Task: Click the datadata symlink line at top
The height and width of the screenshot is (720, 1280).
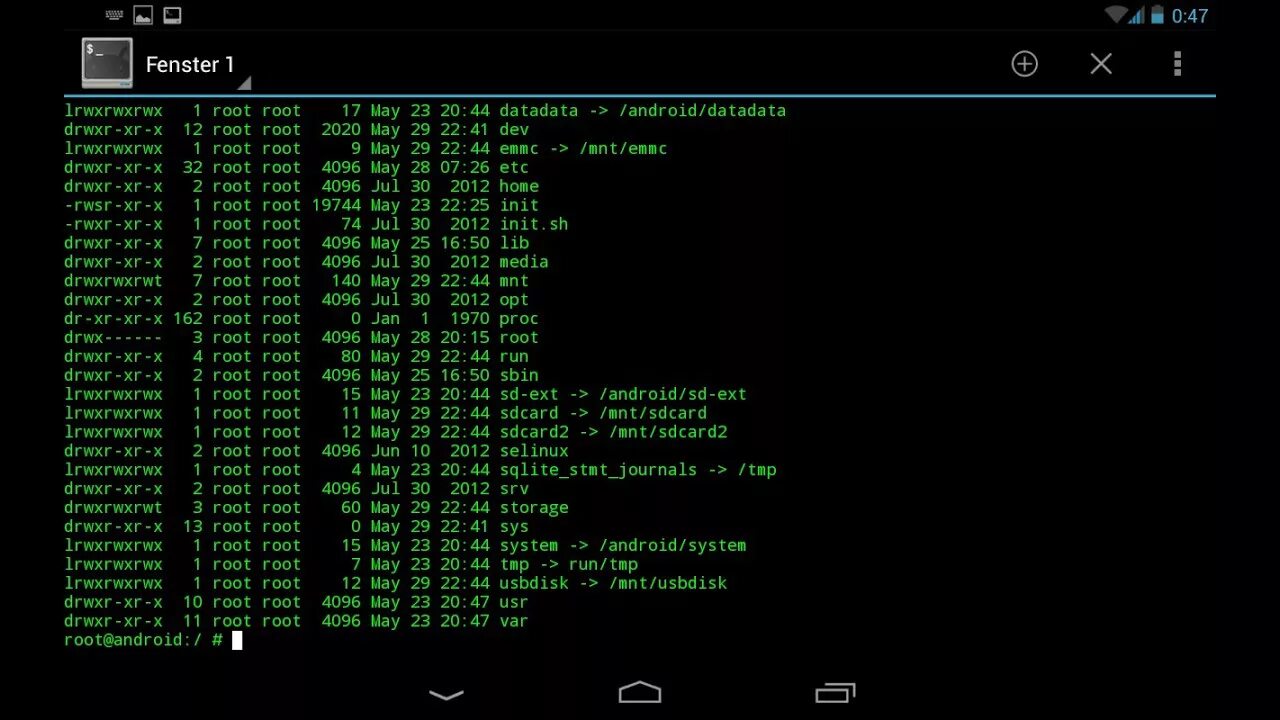Action: pos(425,111)
